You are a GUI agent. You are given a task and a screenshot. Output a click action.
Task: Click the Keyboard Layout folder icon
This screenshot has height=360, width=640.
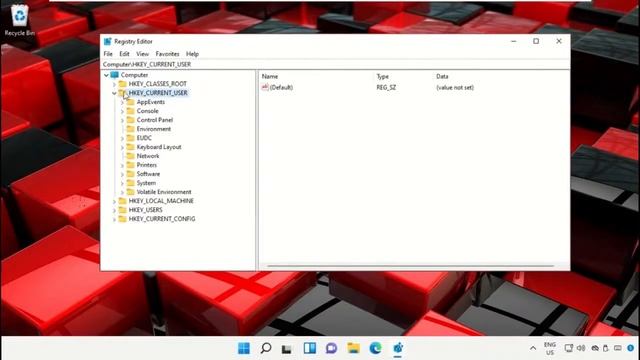pyautogui.click(x=131, y=147)
